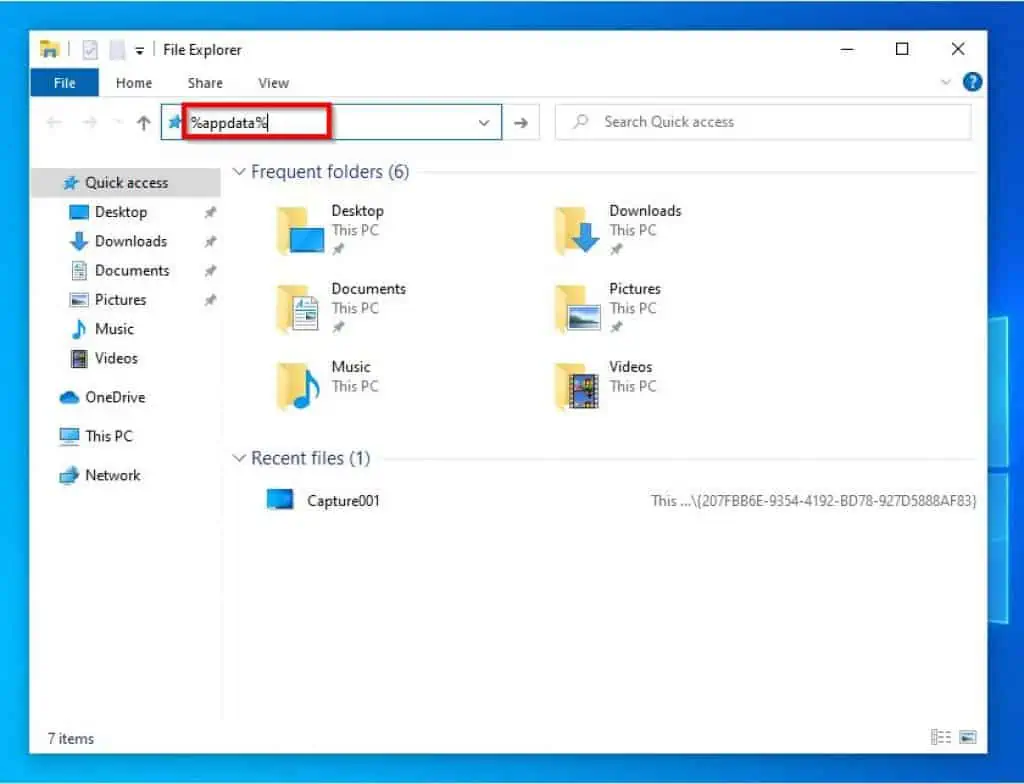This screenshot has height=784, width=1024.
Task: Click the pin icon beside sidebar Documents
Action: [x=210, y=271]
